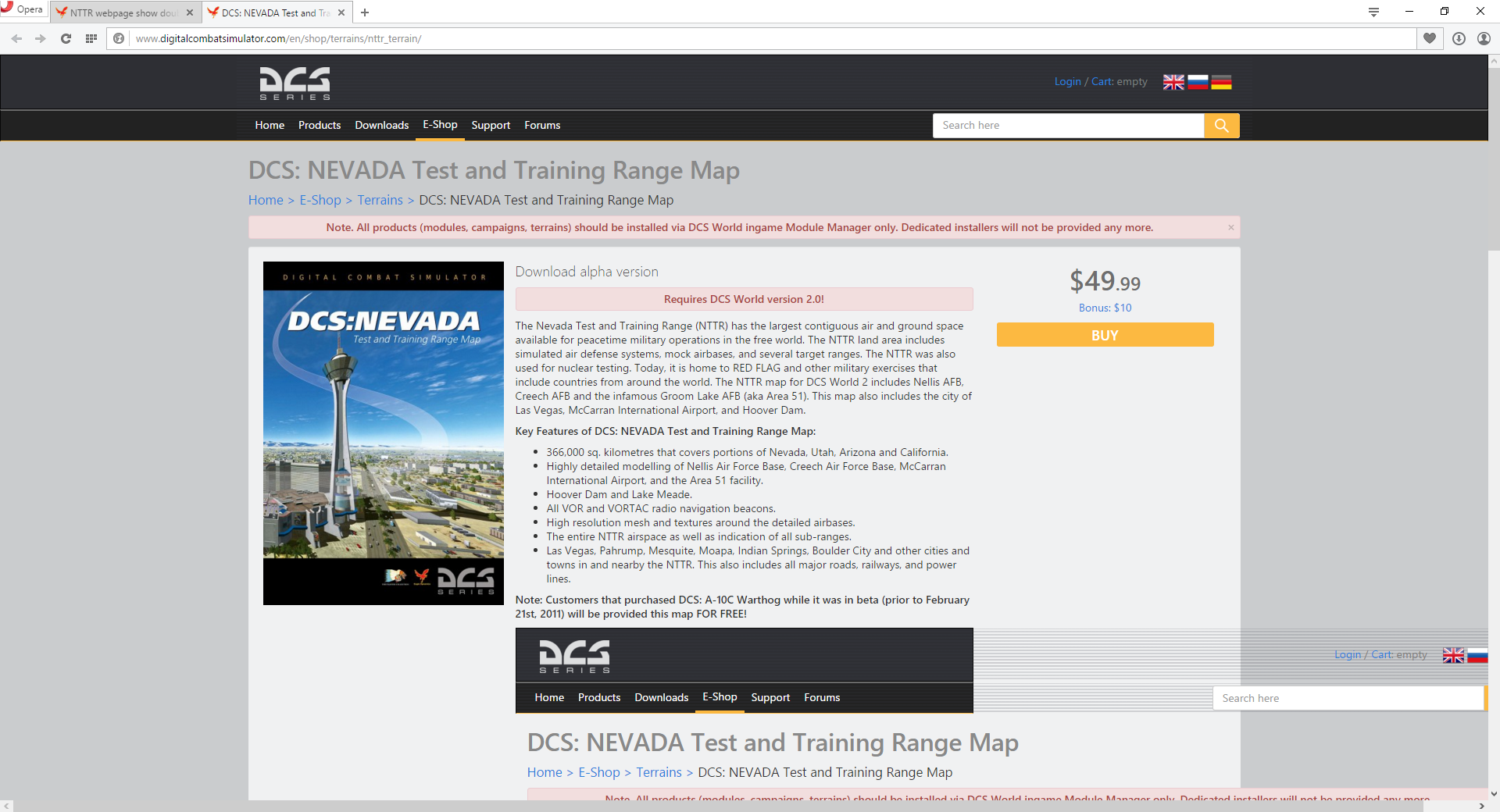Open the Speed Dial grid icon
1500x812 pixels.
[x=91, y=38]
